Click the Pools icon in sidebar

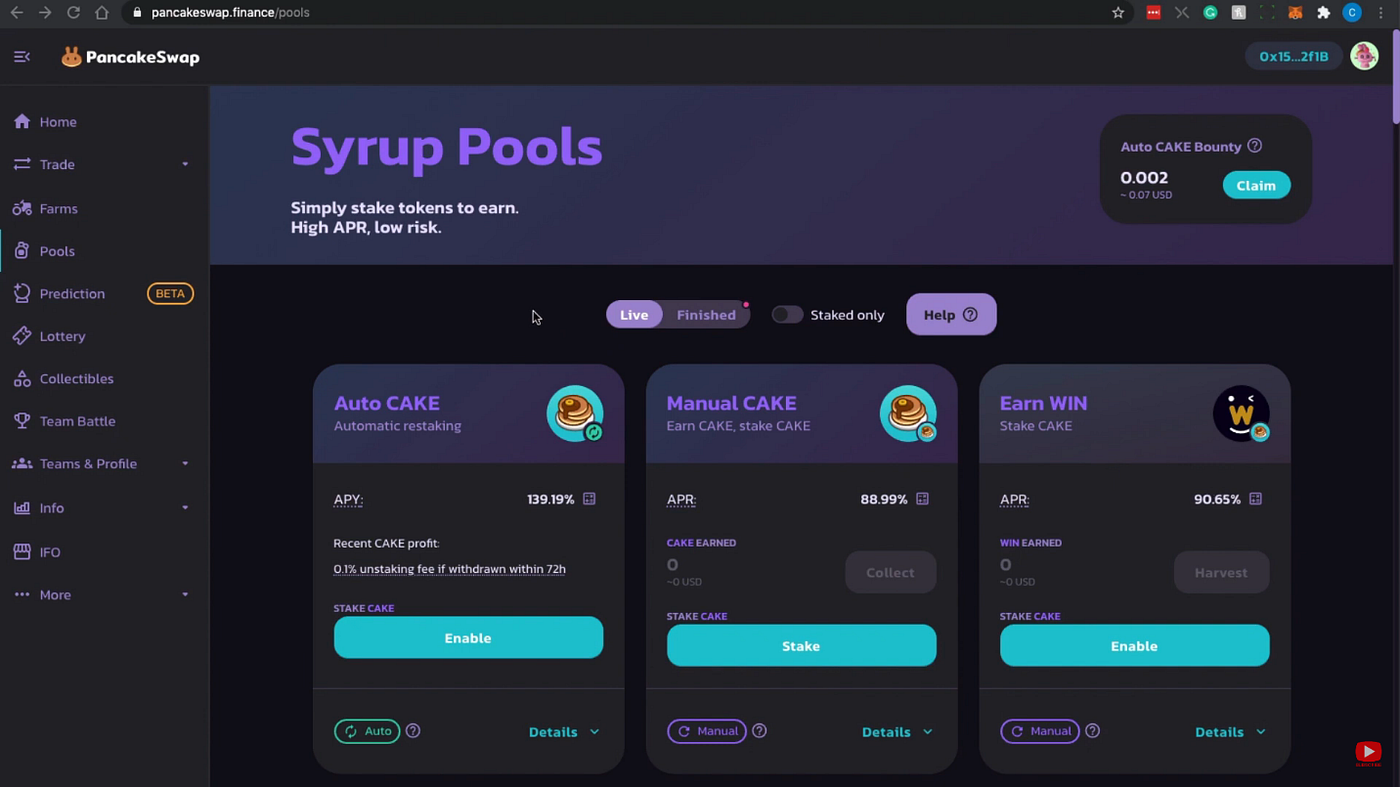pos(22,251)
